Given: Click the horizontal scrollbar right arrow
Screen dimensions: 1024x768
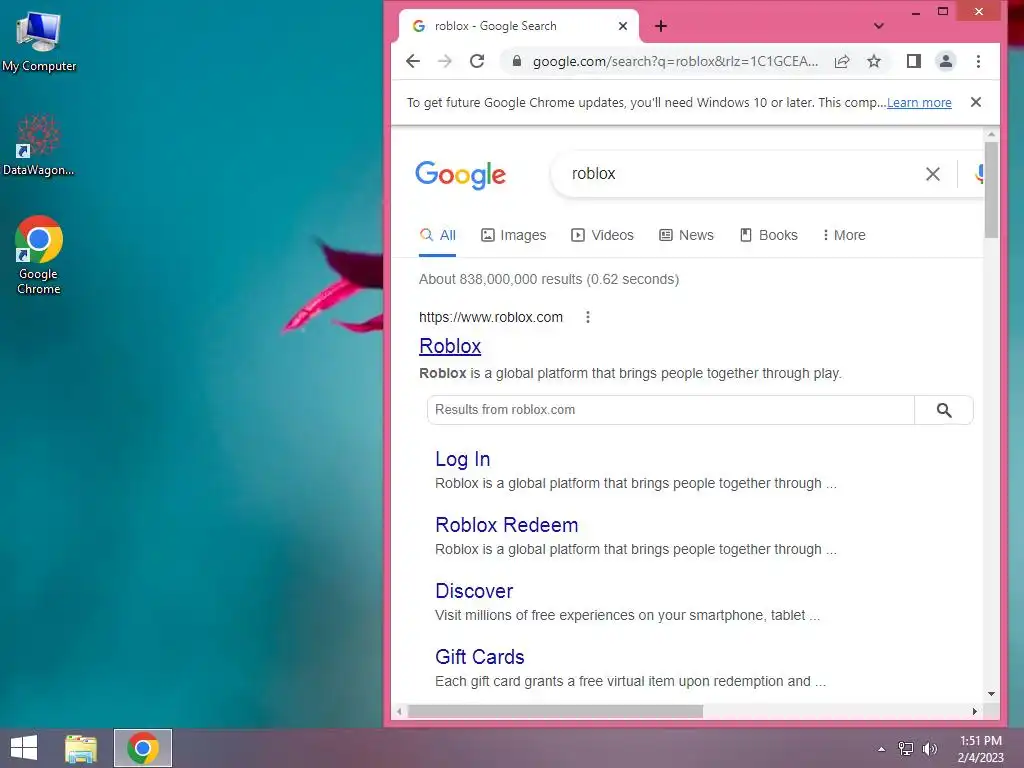Looking at the screenshot, I should 974,711.
